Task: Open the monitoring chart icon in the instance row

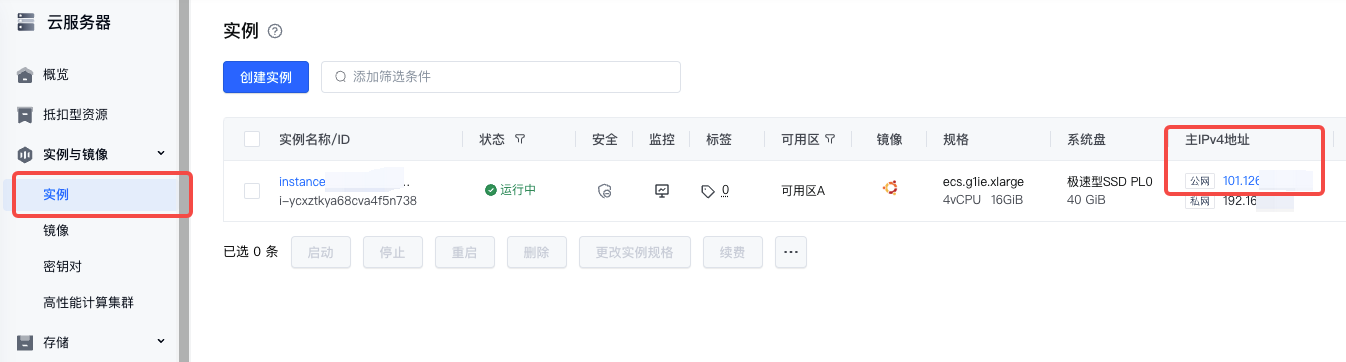Action: pos(661,190)
